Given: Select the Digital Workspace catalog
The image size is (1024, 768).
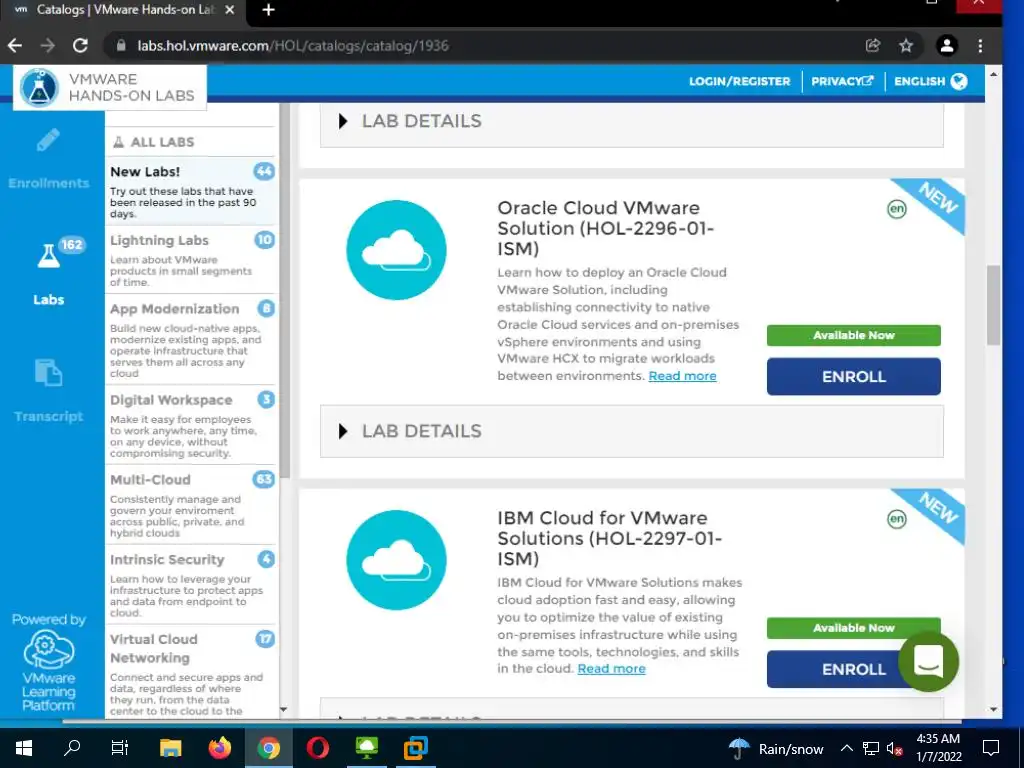Looking at the screenshot, I should [190, 425].
